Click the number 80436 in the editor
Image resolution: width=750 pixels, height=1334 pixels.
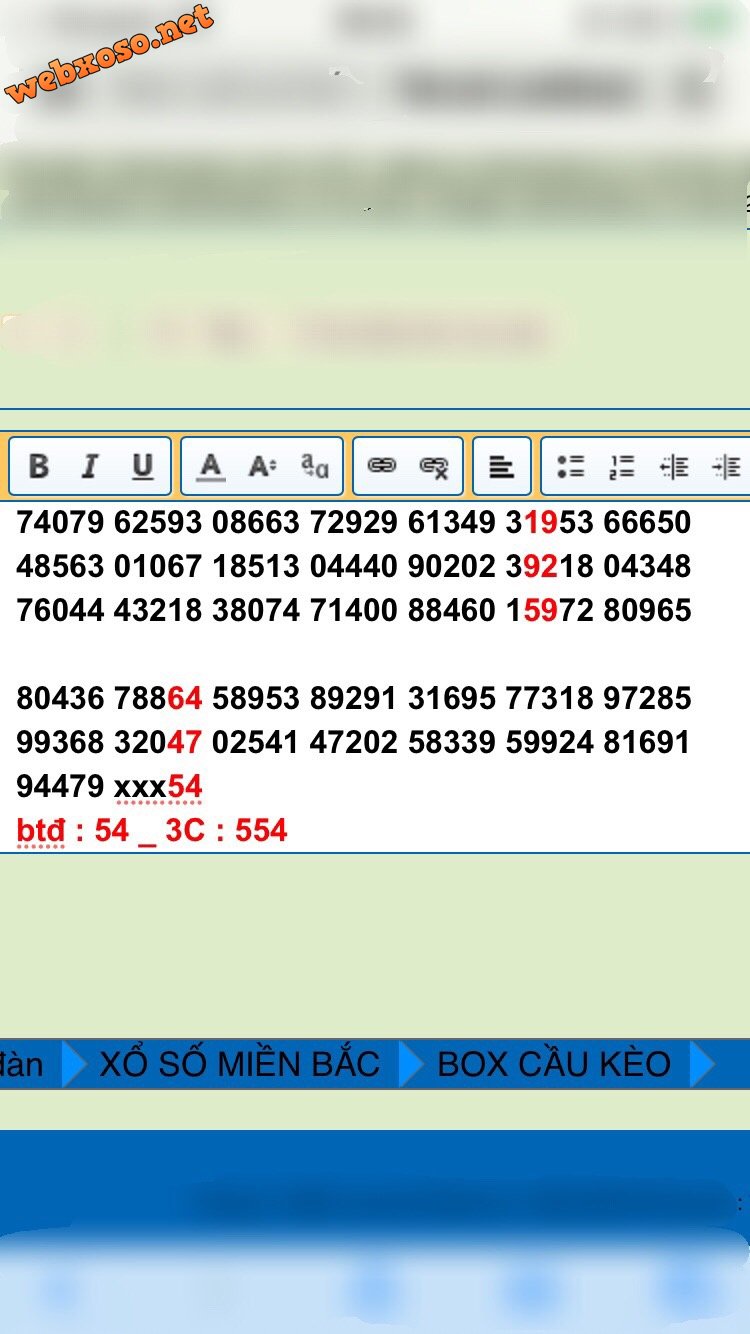pyautogui.click(x=60, y=698)
